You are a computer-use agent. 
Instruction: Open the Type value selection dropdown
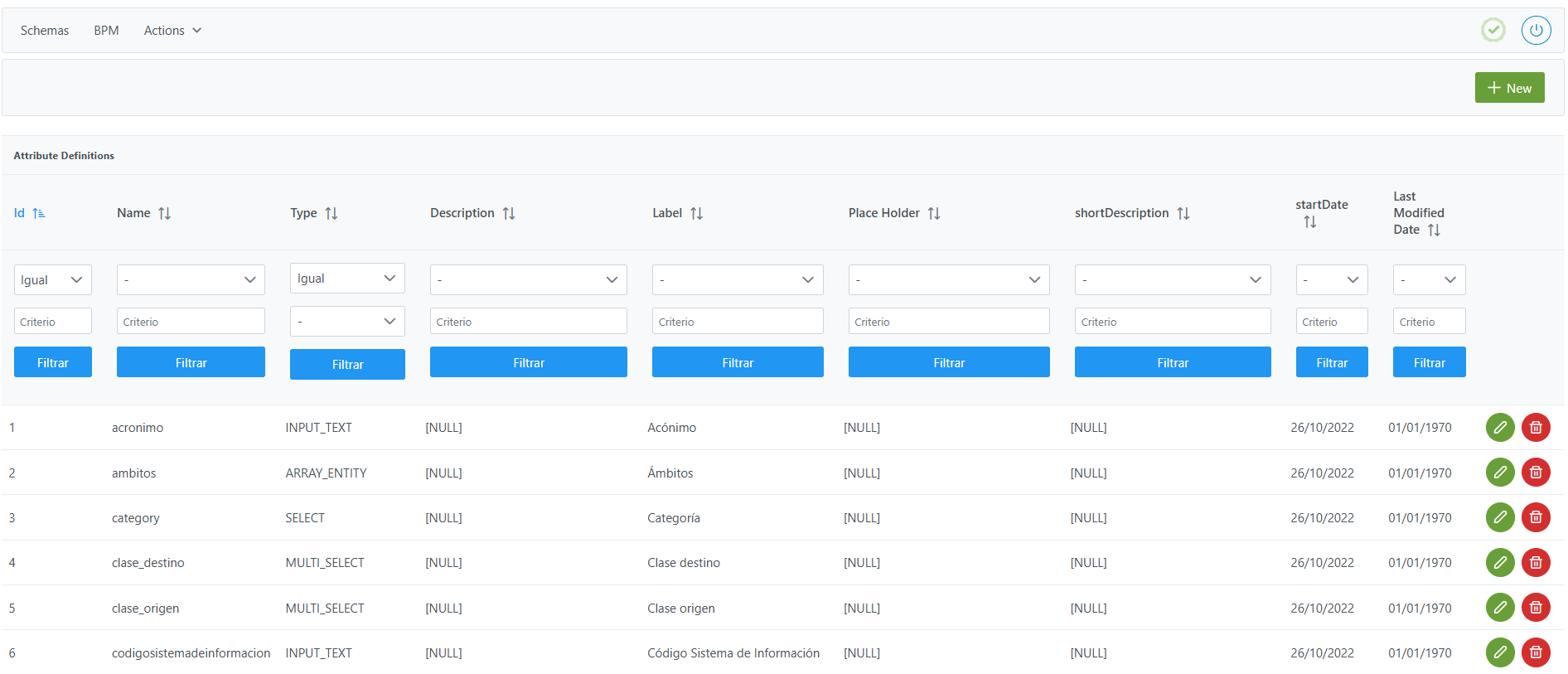click(x=346, y=322)
